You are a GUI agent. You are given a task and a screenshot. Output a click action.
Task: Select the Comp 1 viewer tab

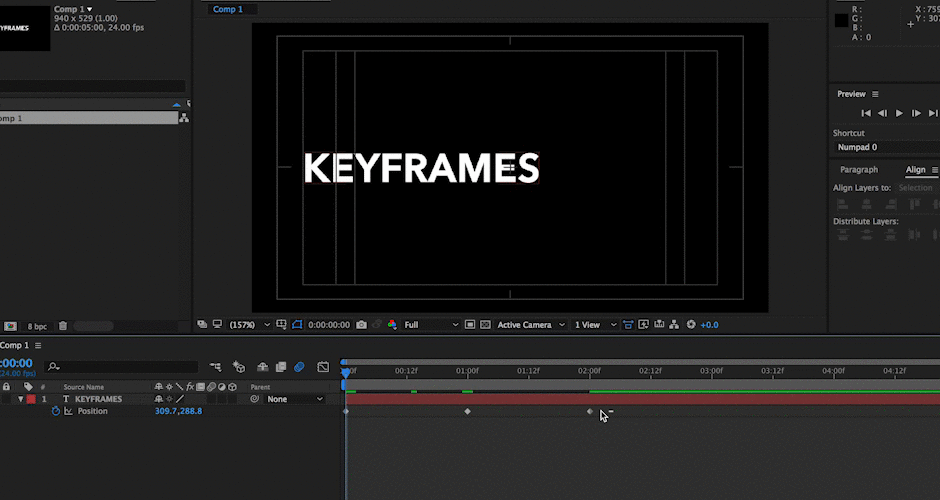[228, 10]
